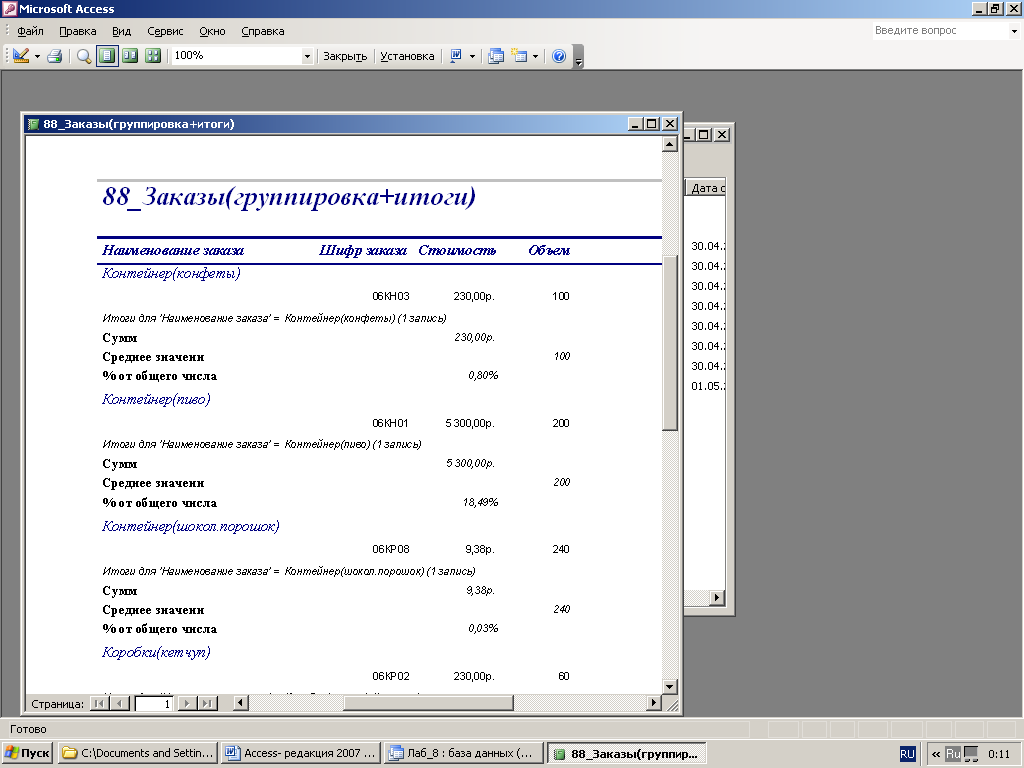Switch to Лаб_8 : база данных taskbar item

pyautogui.click(x=464, y=753)
